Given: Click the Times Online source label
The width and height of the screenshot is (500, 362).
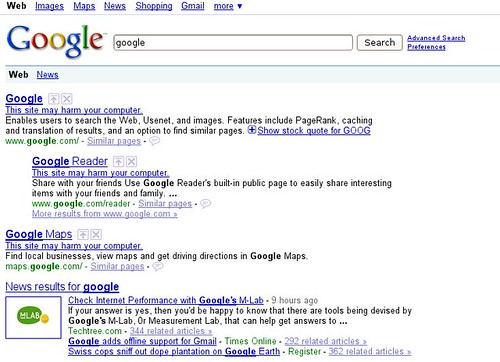Looking at the screenshot, I should click(x=250, y=341).
